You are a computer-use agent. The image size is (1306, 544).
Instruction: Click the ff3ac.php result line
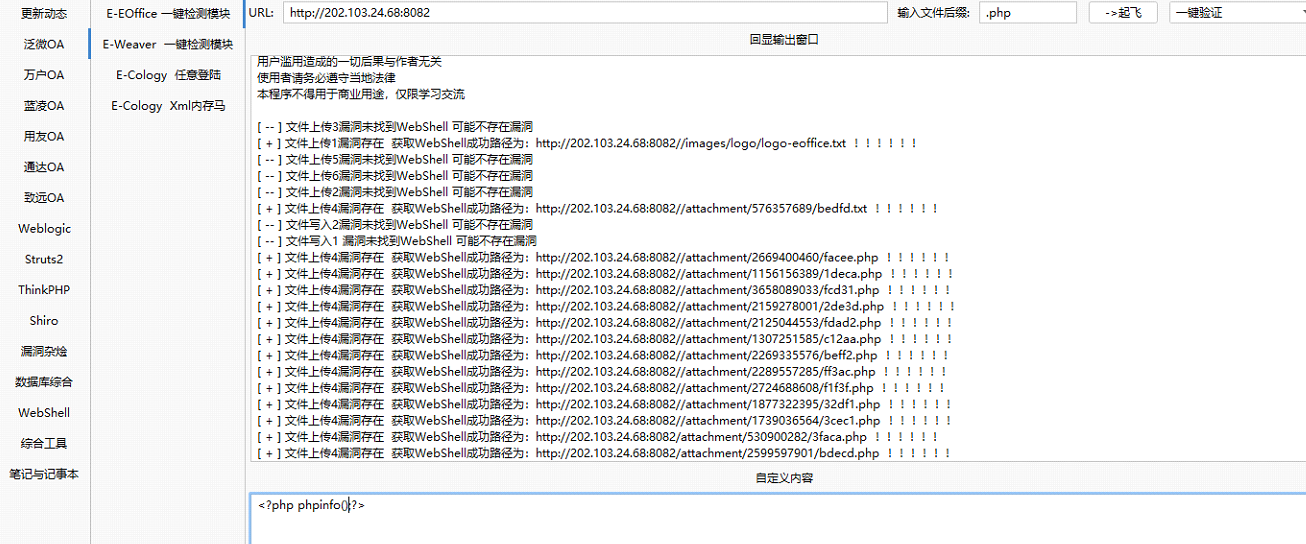(601, 371)
